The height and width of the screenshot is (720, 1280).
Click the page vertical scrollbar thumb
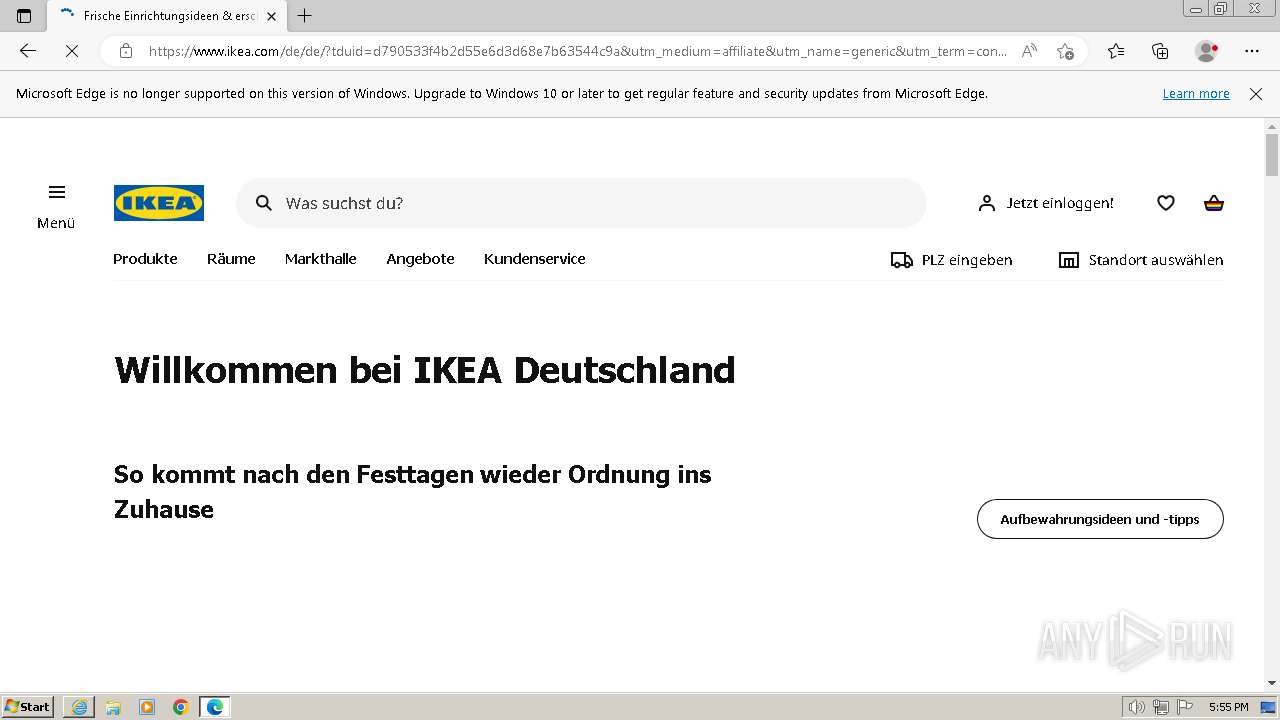point(1272,155)
